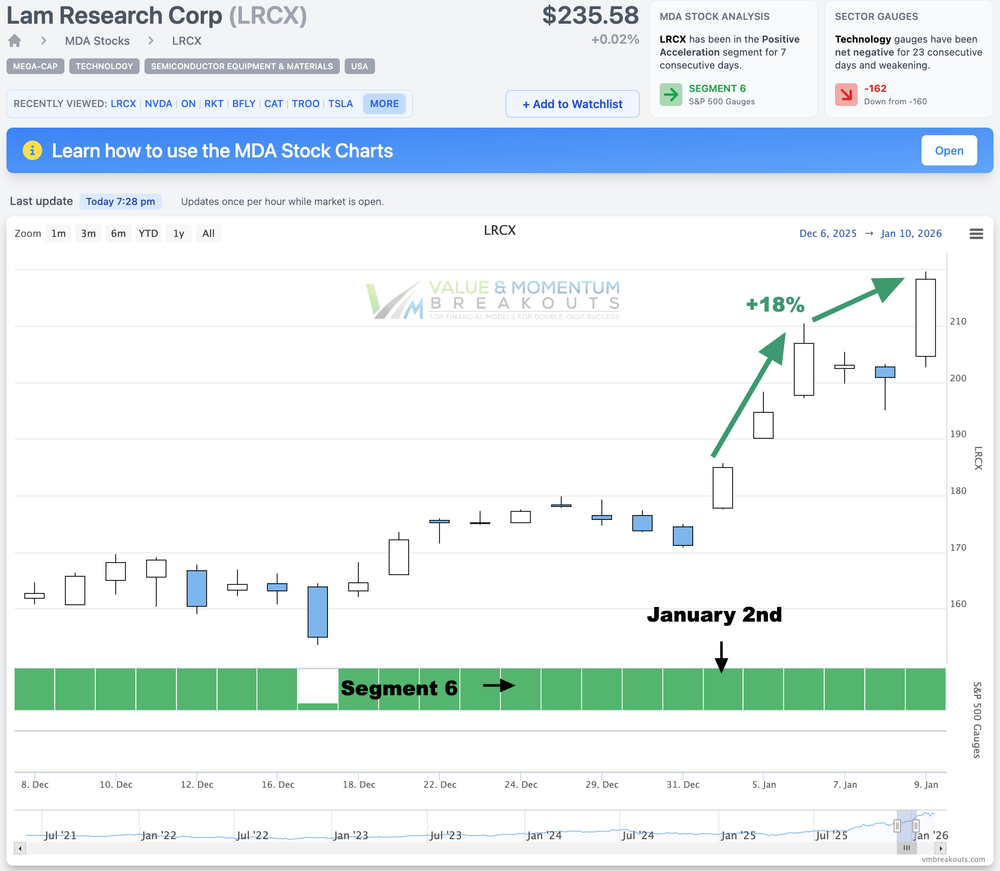
Task: Open the chart hamburger menu icon
Action: click(976, 234)
